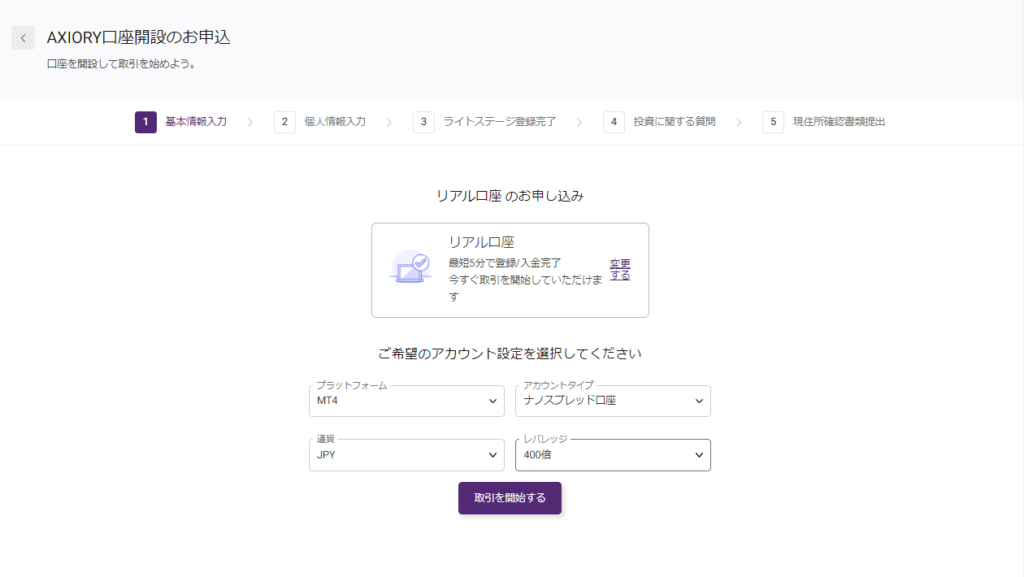Go to the 投資に関する質問 step
The height and width of the screenshot is (577, 1024).
click(x=674, y=122)
